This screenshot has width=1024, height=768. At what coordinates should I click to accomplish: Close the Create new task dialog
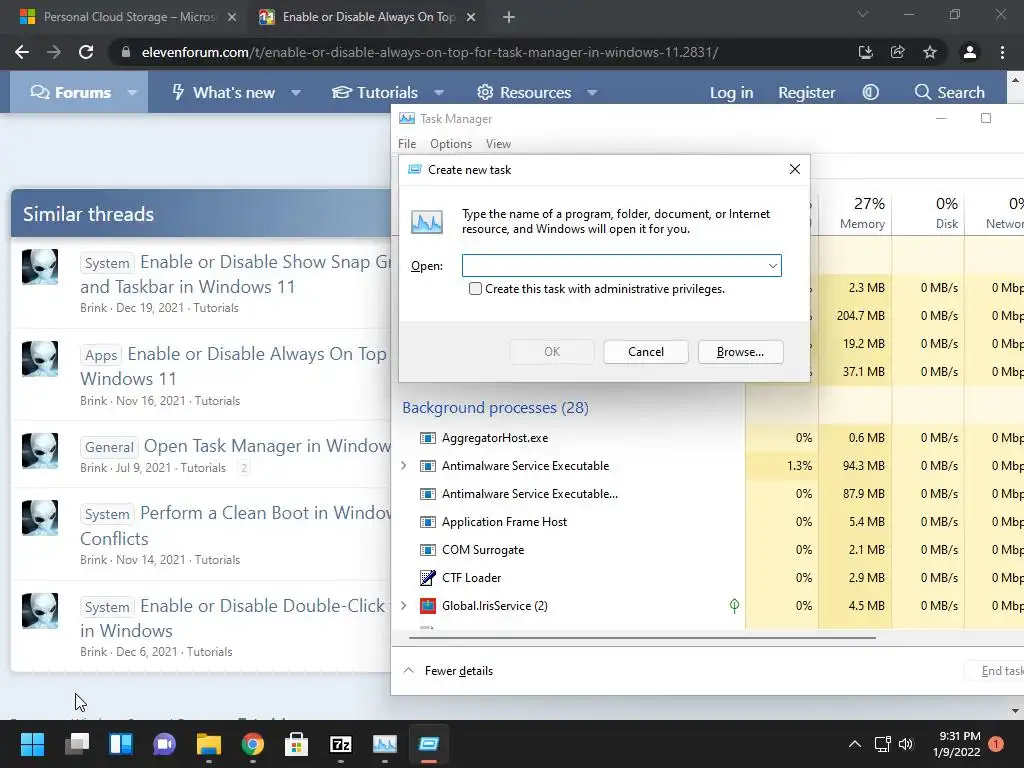pos(795,169)
